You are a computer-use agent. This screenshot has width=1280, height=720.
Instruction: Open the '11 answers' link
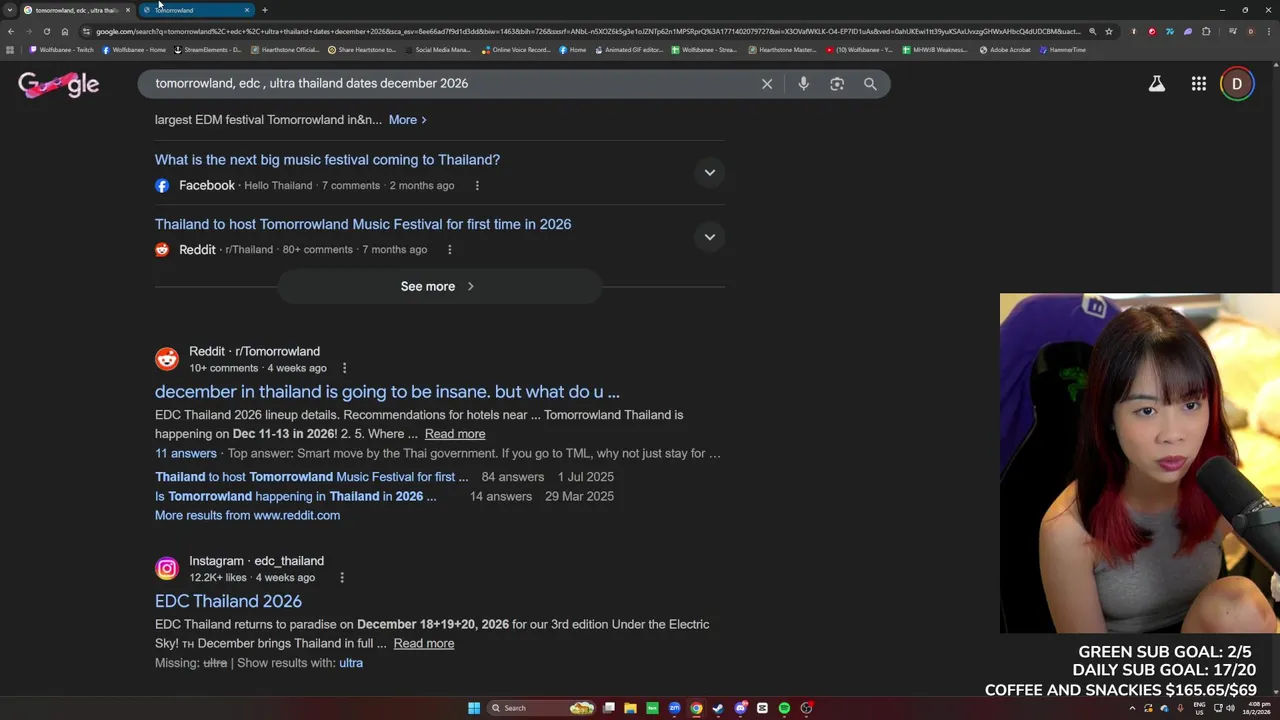point(186,453)
